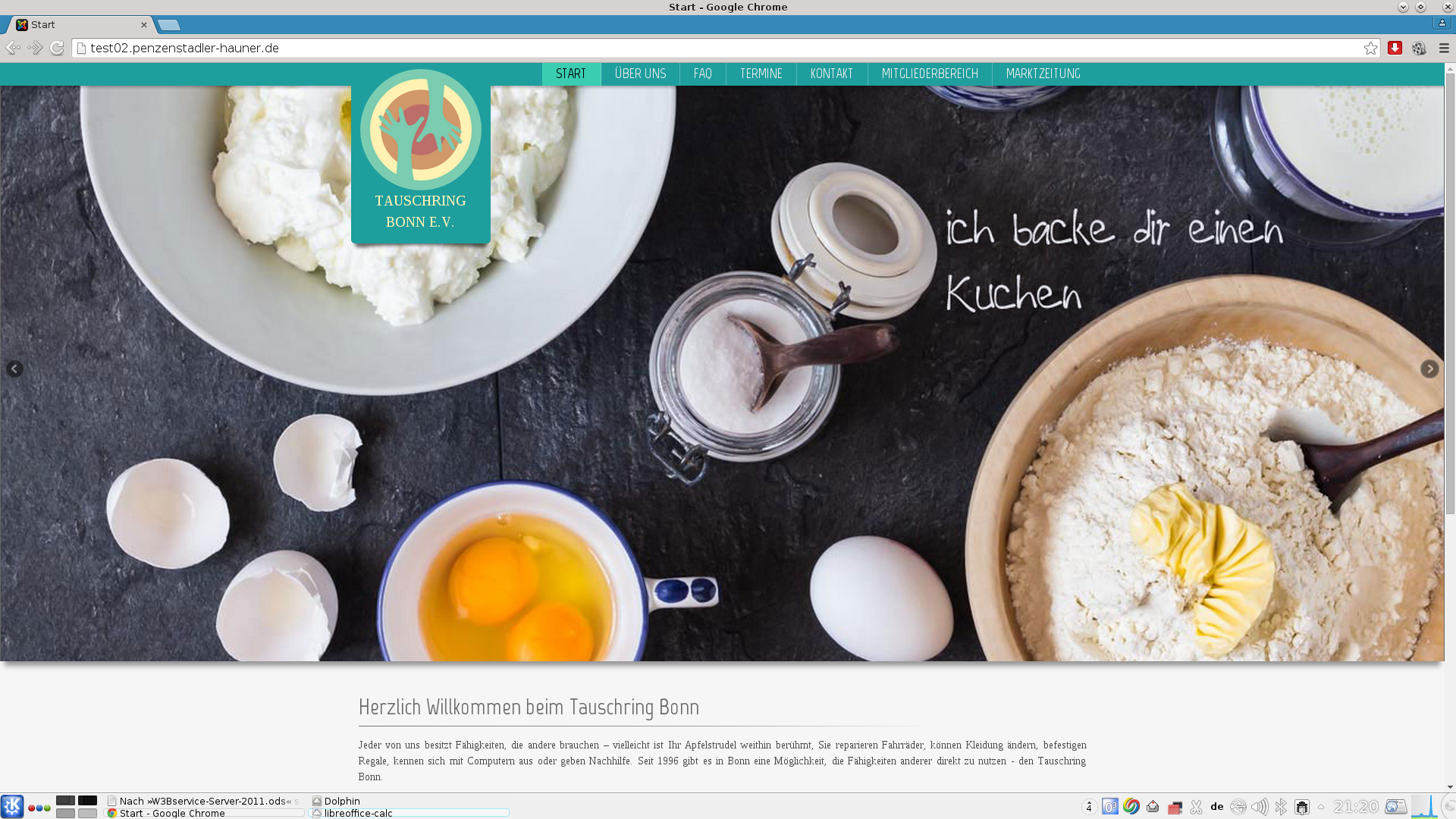
Task: Open the volume control in the system tray
Action: (x=1260, y=807)
